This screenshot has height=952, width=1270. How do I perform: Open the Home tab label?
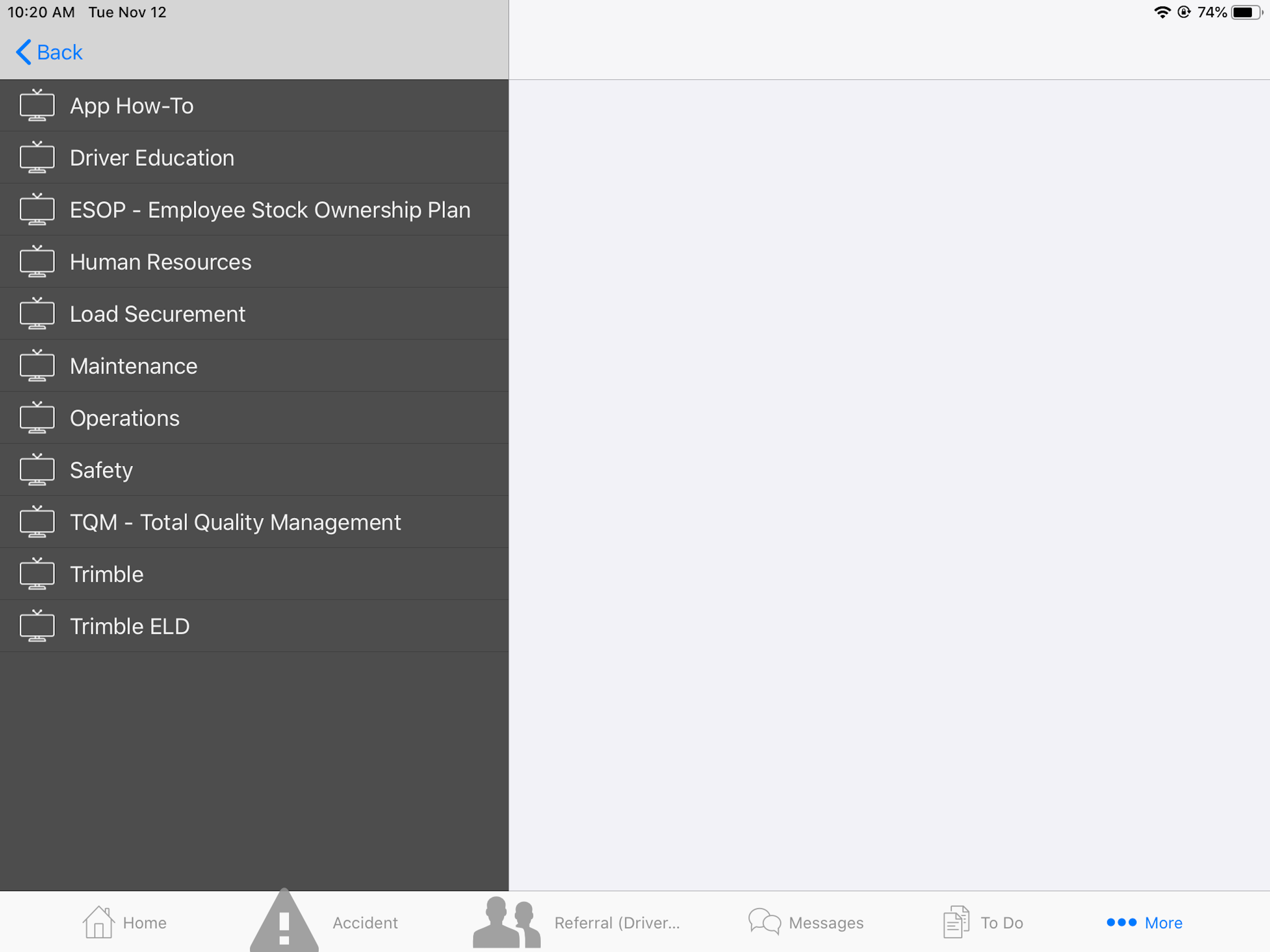tap(145, 923)
